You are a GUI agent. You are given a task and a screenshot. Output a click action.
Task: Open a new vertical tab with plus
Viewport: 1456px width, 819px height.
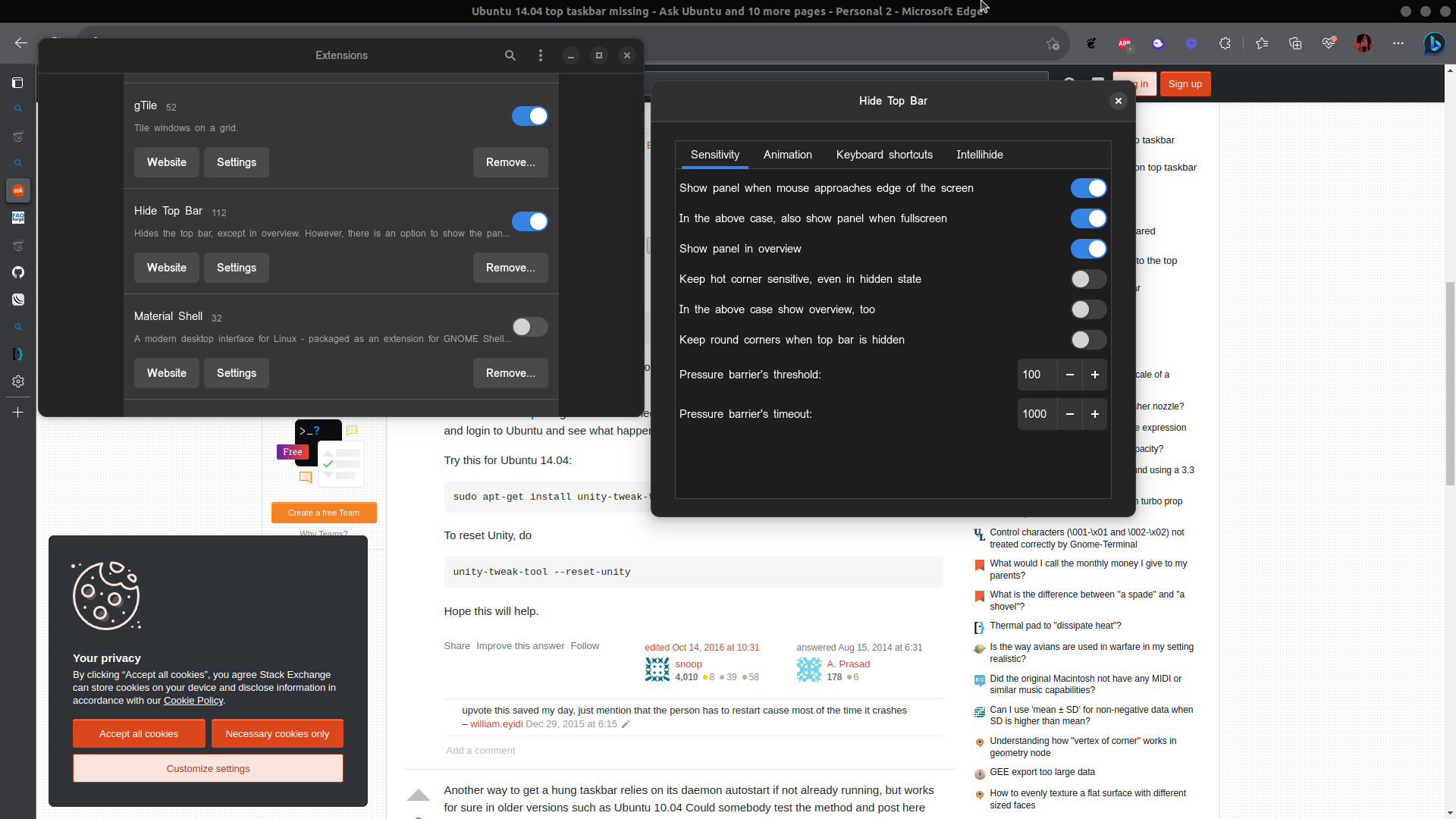point(18,412)
